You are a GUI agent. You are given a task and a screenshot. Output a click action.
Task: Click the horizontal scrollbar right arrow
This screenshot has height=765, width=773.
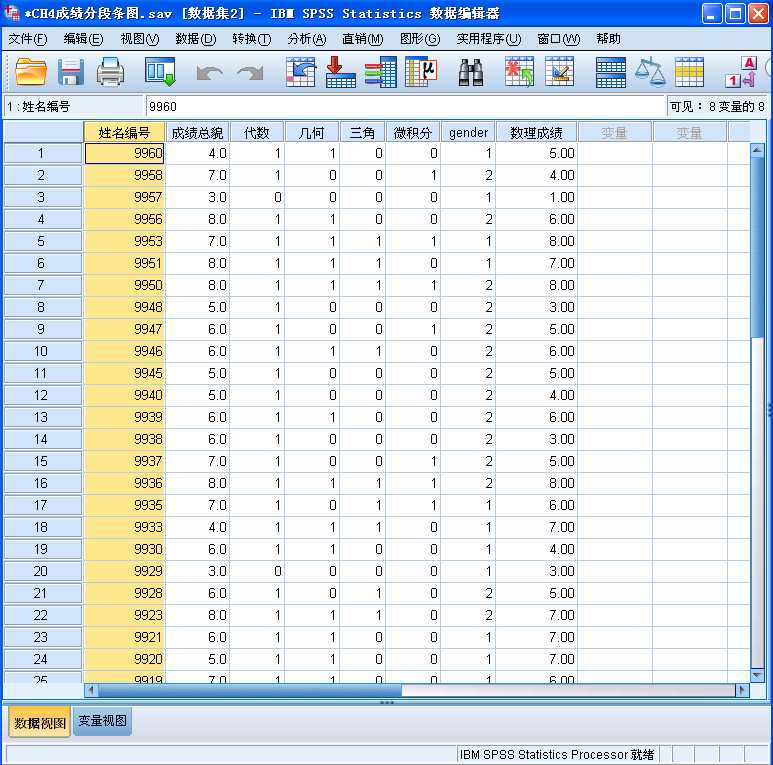742,690
